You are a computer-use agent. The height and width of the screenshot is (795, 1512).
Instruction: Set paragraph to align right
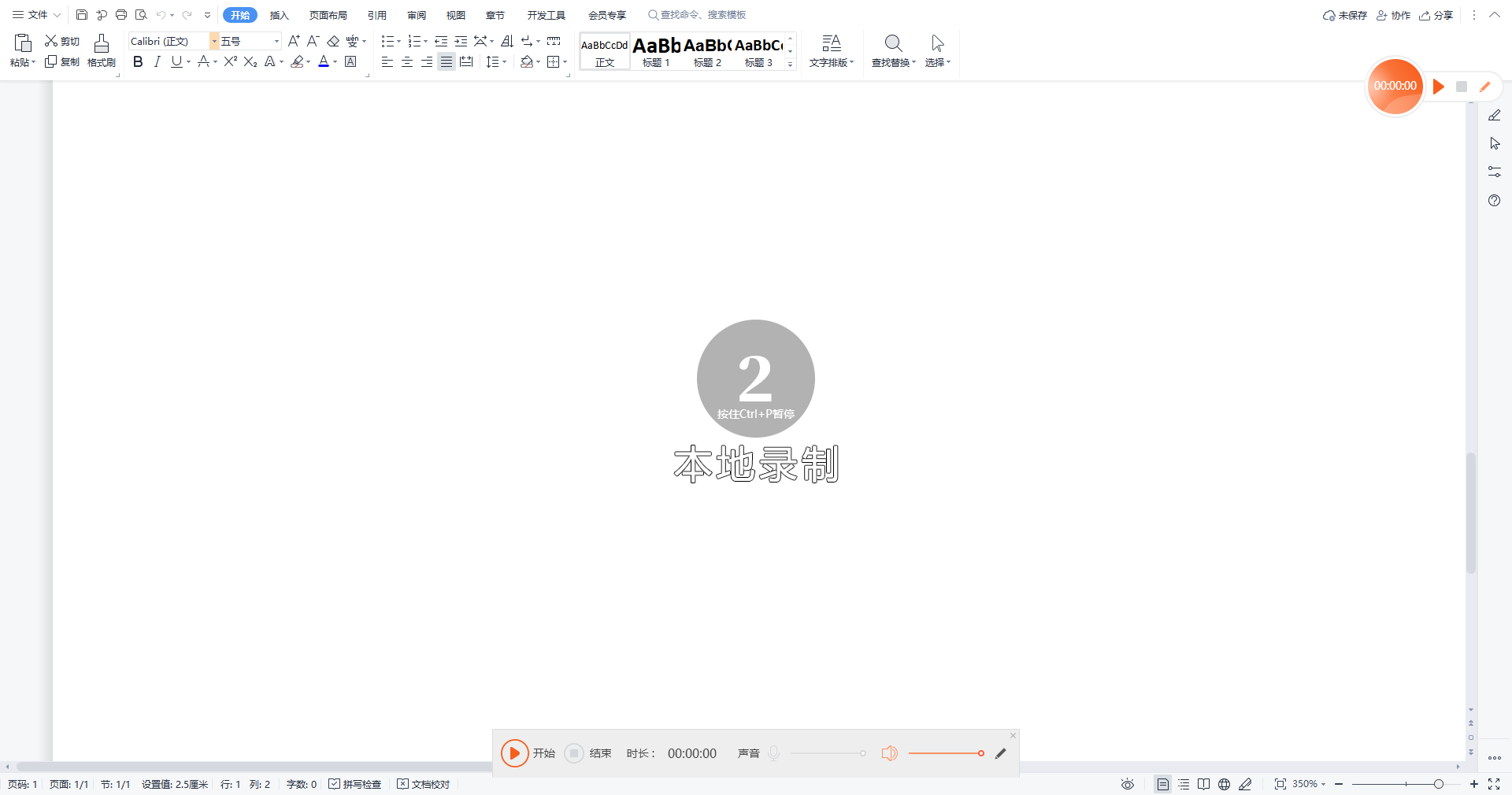[427, 61]
